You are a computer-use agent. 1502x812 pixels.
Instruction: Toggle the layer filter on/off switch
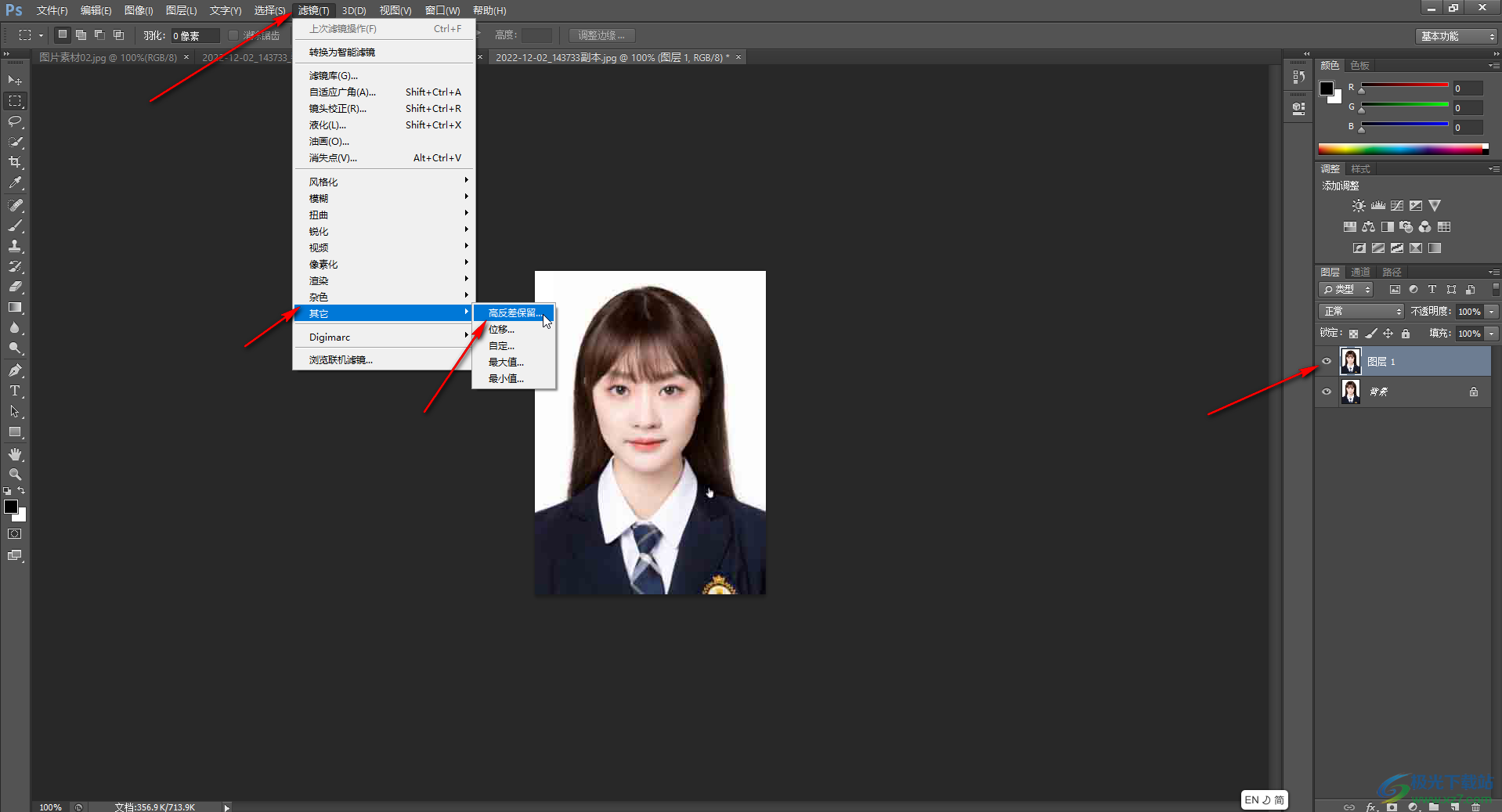pyautogui.click(x=1495, y=289)
